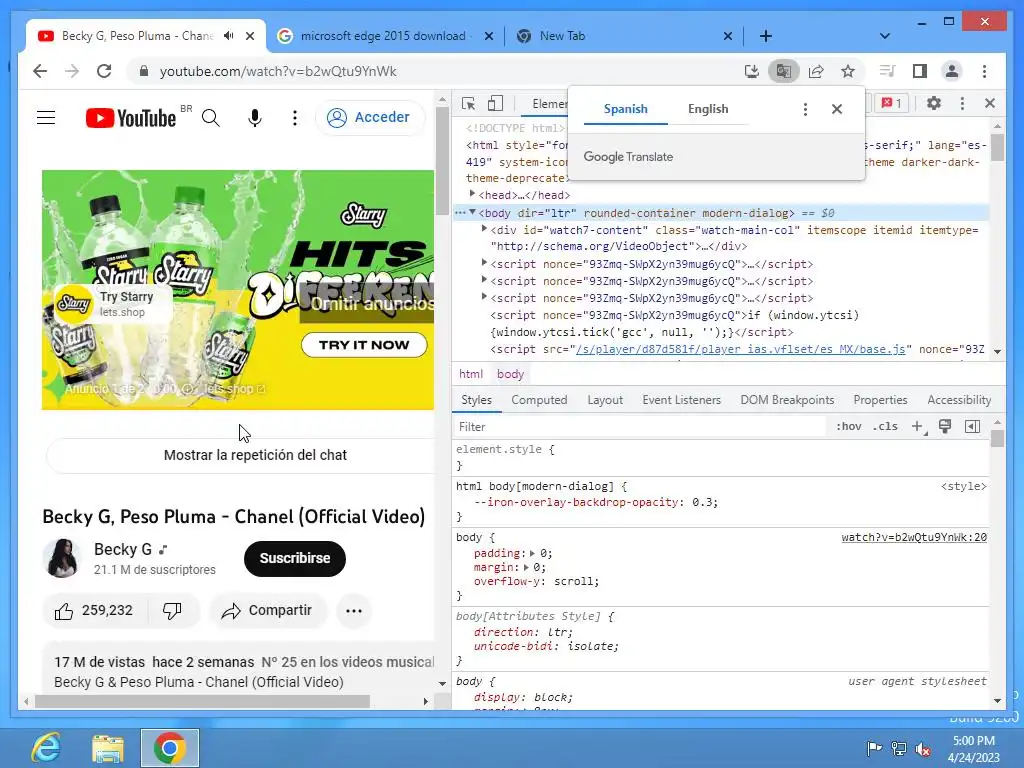The image size is (1024, 768).
Task: Toggle the Google Translate icon in the address bar
Action: coord(784,71)
